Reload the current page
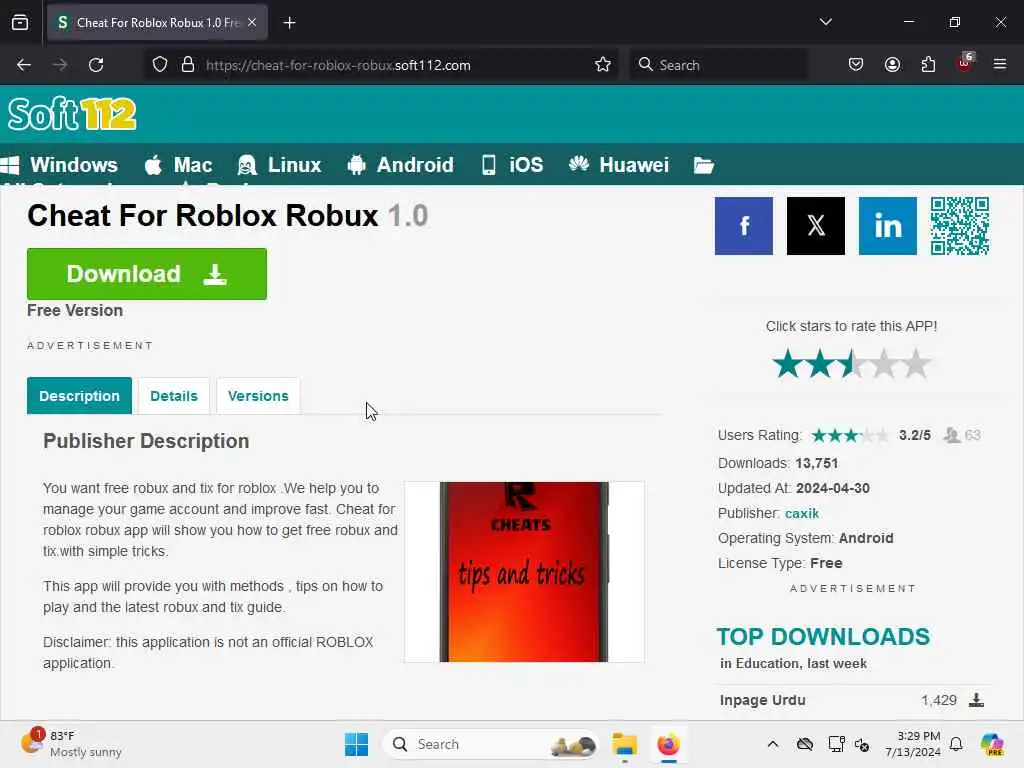Viewport: 1024px width, 768px height. point(96,65)
